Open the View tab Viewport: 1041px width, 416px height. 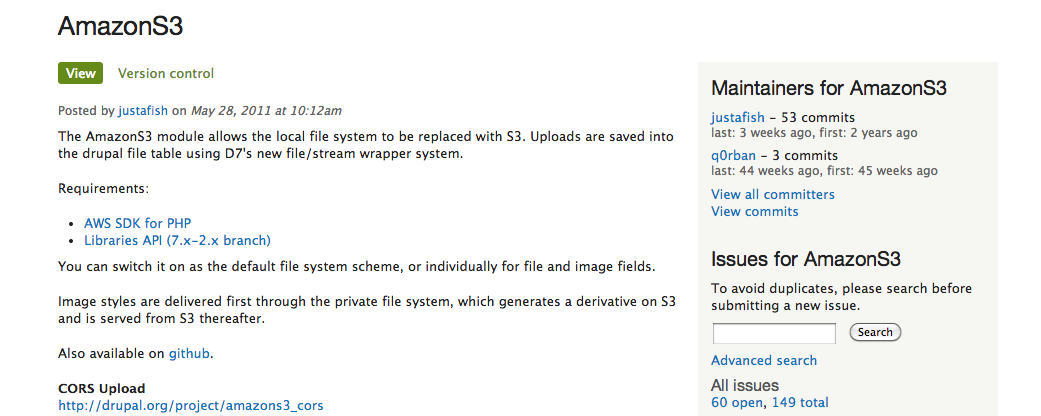tap(80, 73)
